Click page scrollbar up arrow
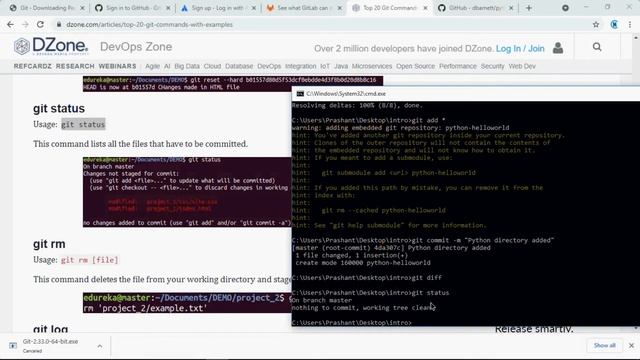The width and height of the screenshot is (640, 360). (636, 38)
